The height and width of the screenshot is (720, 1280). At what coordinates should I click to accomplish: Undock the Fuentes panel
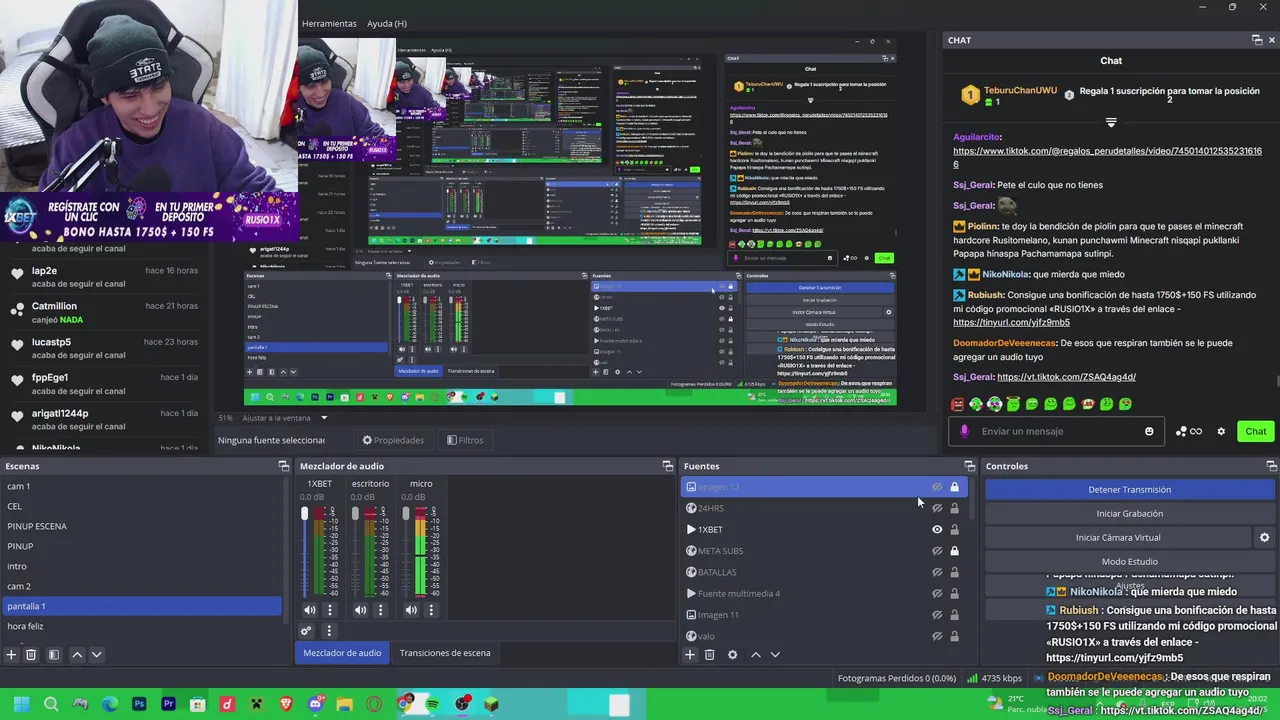tap(969, 466)
